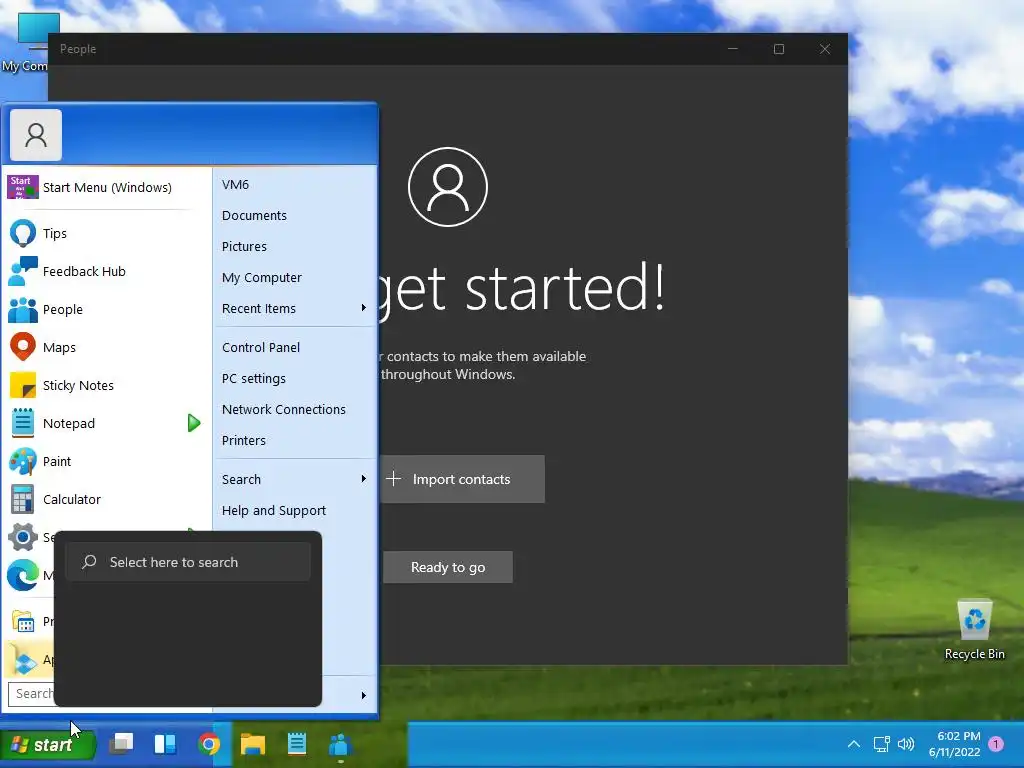Click the Apps folder icon in Start menu

[24, 660]
